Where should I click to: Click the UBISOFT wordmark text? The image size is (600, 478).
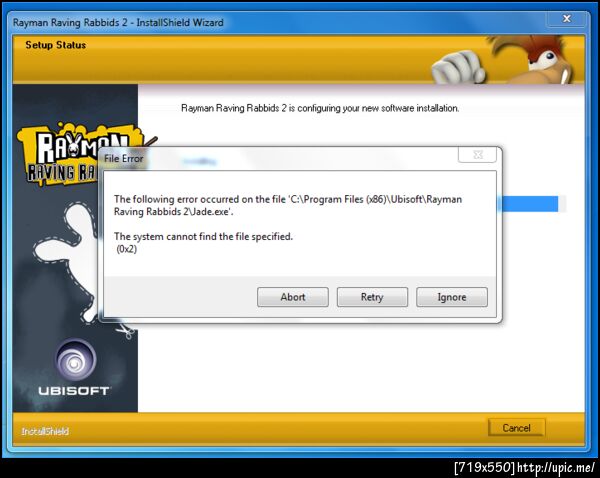click(73, 391)
